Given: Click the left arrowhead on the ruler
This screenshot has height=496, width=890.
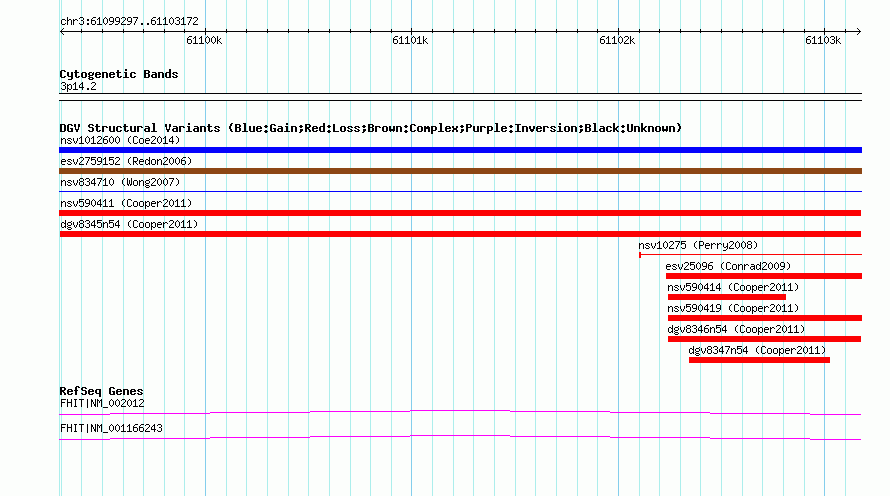Looking at the screenshot, I should tap(62, 31).
